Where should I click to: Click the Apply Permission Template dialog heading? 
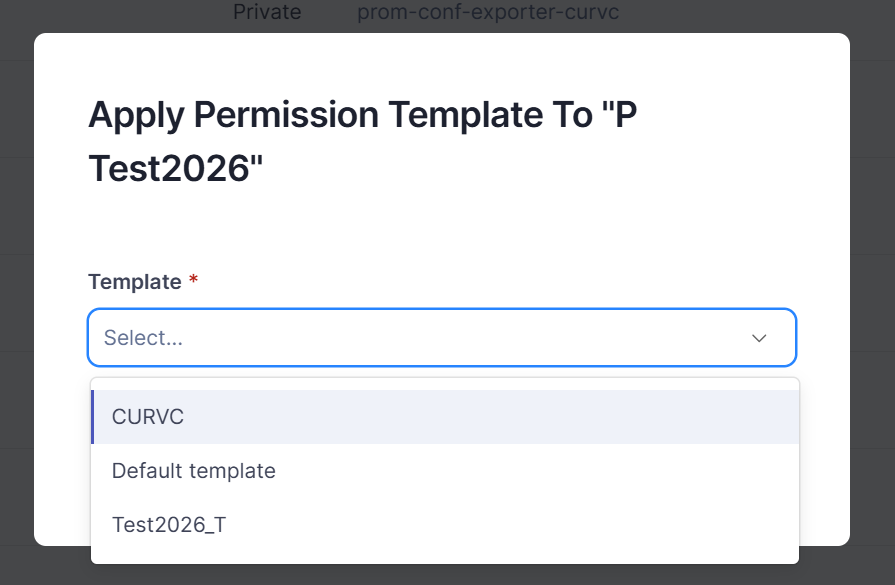tap(362, 141)
